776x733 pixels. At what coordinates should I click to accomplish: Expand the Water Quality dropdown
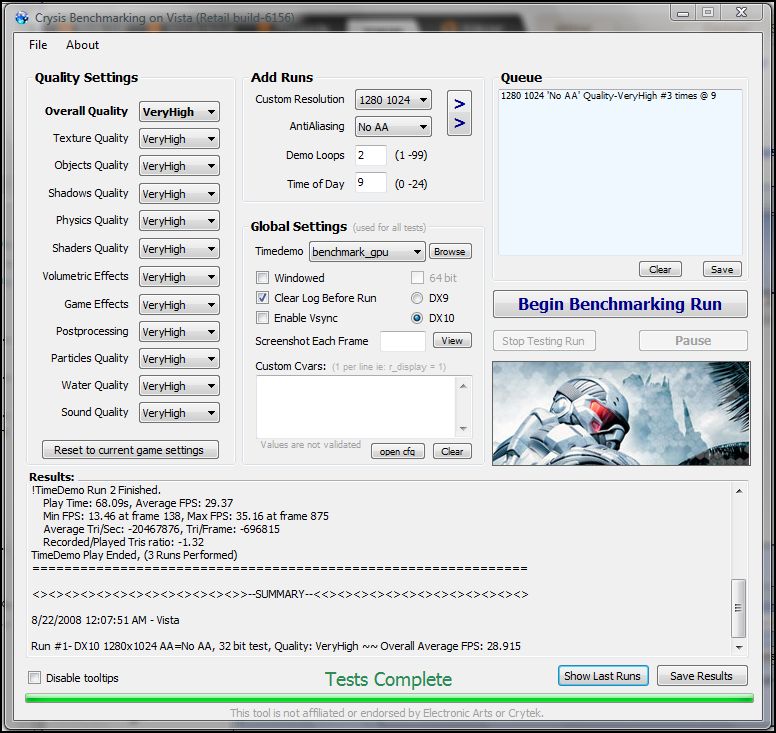click(179, 386)
